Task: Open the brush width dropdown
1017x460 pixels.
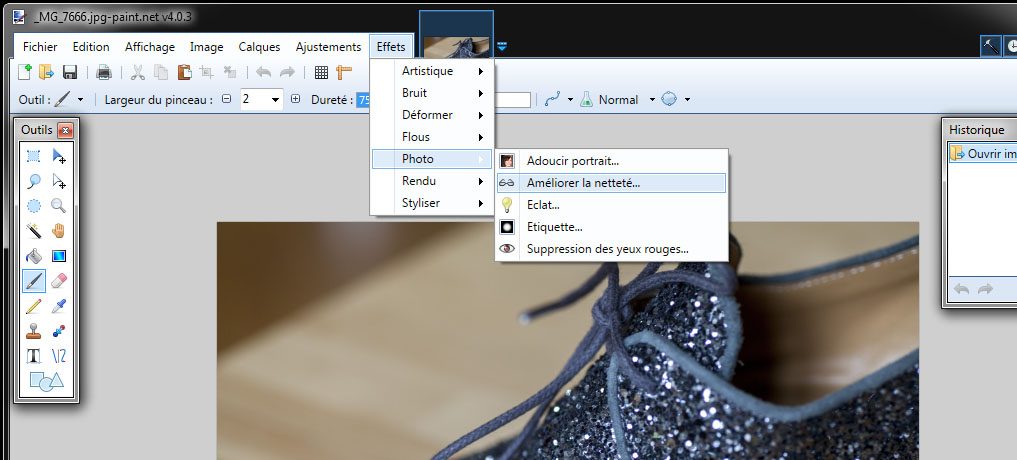Action: pos(275,100)
